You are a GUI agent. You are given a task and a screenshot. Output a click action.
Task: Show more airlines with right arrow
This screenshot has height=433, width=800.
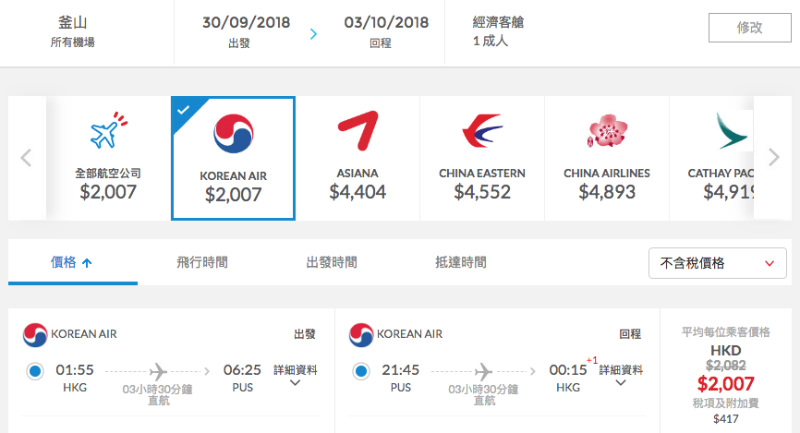(x=773, y=157)
